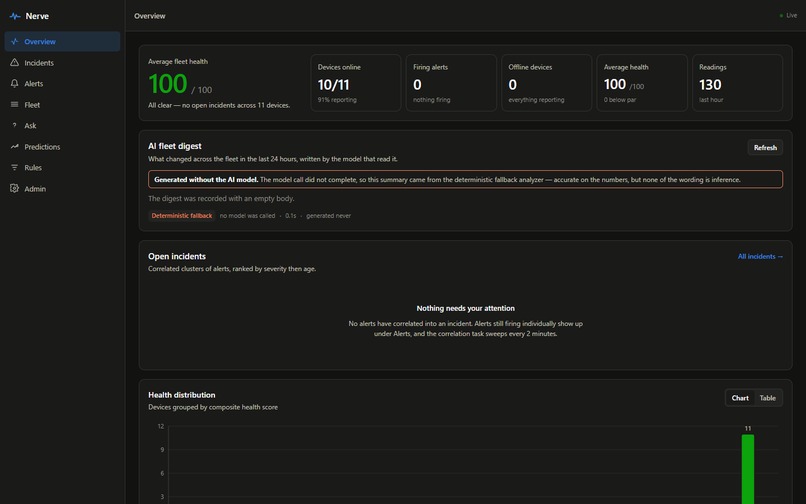Select the Readings 130 card
Viewport: 806px width, 504px height.
(737, 83)
